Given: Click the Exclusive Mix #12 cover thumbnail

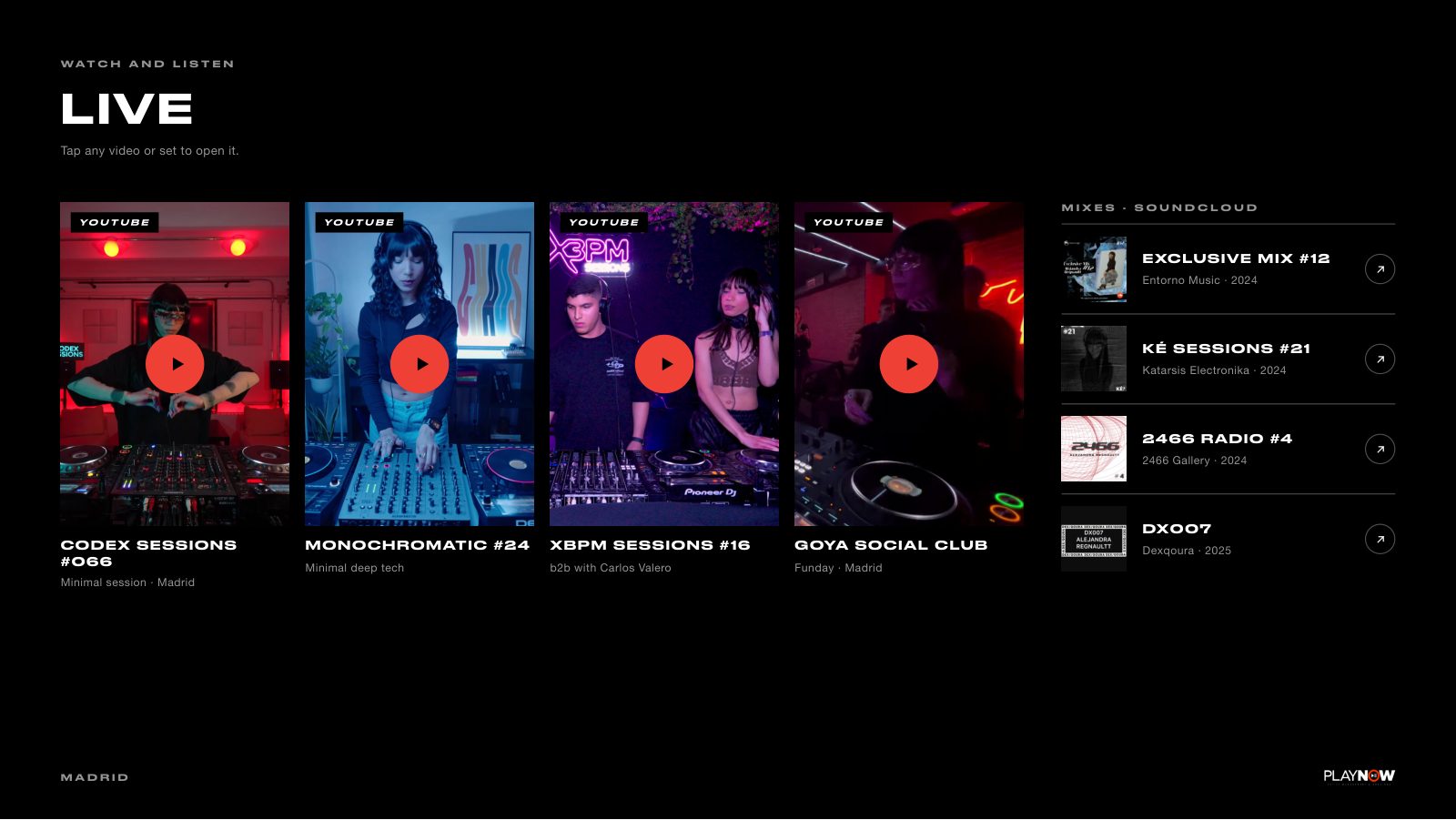Looking at the screenshot, I should (x=1094, y=269).
